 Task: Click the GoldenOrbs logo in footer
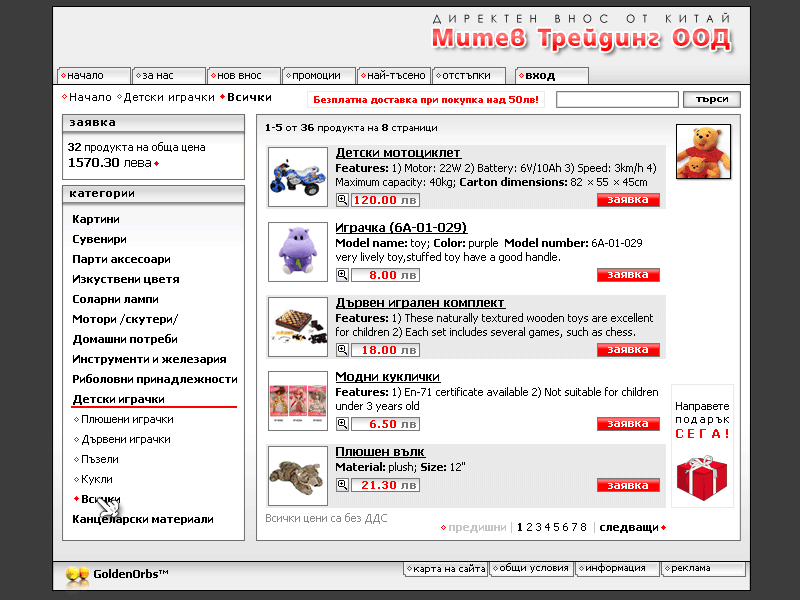[117, 574]
